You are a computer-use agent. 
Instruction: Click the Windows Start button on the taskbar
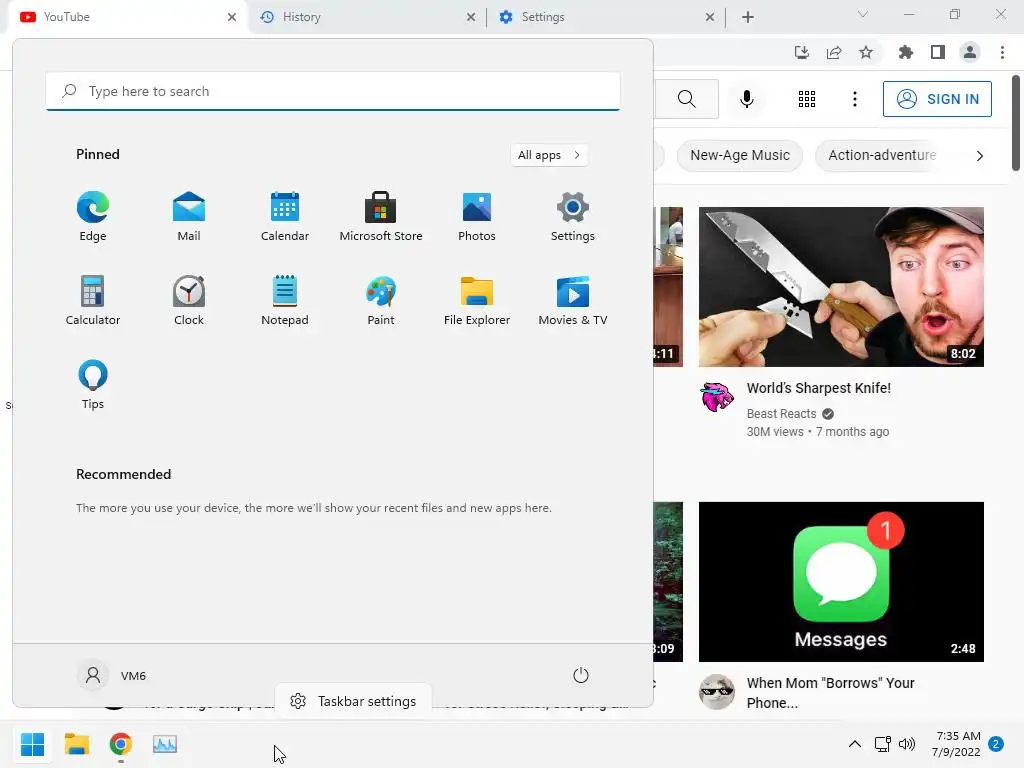click(32, 744)
